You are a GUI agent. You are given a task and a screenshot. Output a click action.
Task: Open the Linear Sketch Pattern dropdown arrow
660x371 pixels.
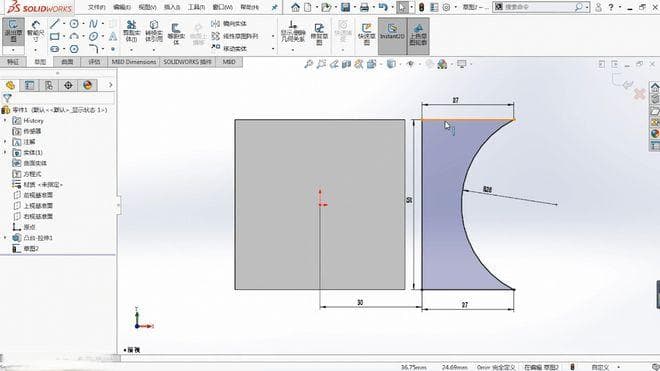[x=273, y=36]
